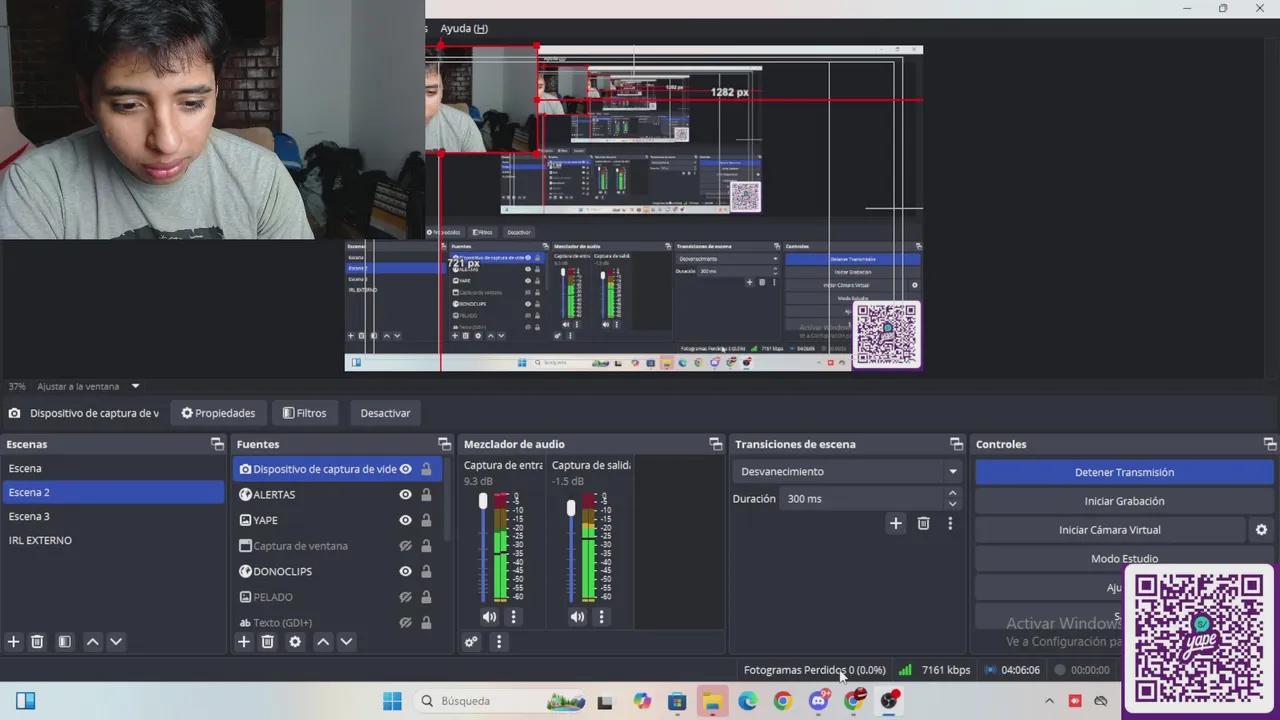
Task: Hide the DONOCLIPS source
Action: coord(406,572)
